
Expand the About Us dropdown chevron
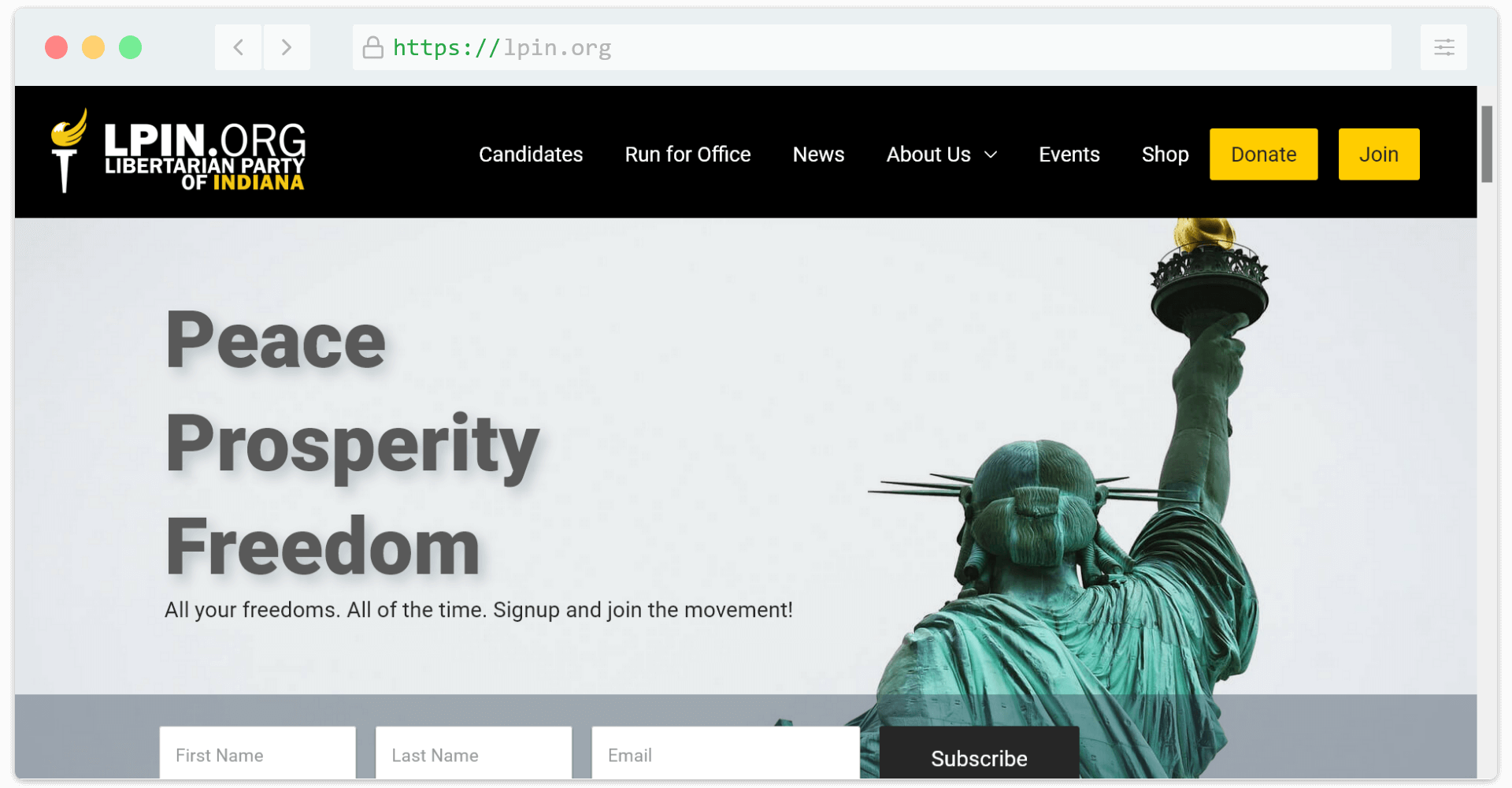click(x=991, y=154)
